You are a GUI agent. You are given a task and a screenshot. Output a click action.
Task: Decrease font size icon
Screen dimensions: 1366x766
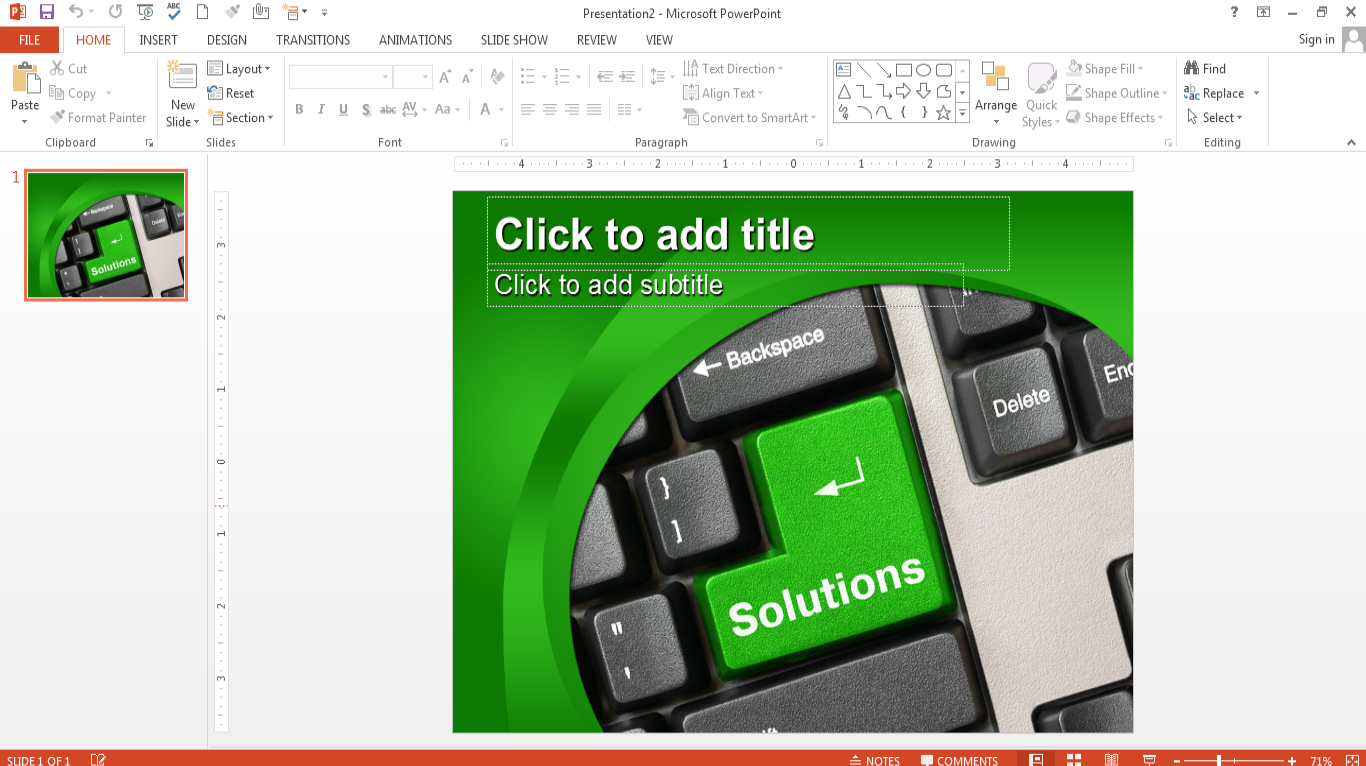click(x=467, y=77)
